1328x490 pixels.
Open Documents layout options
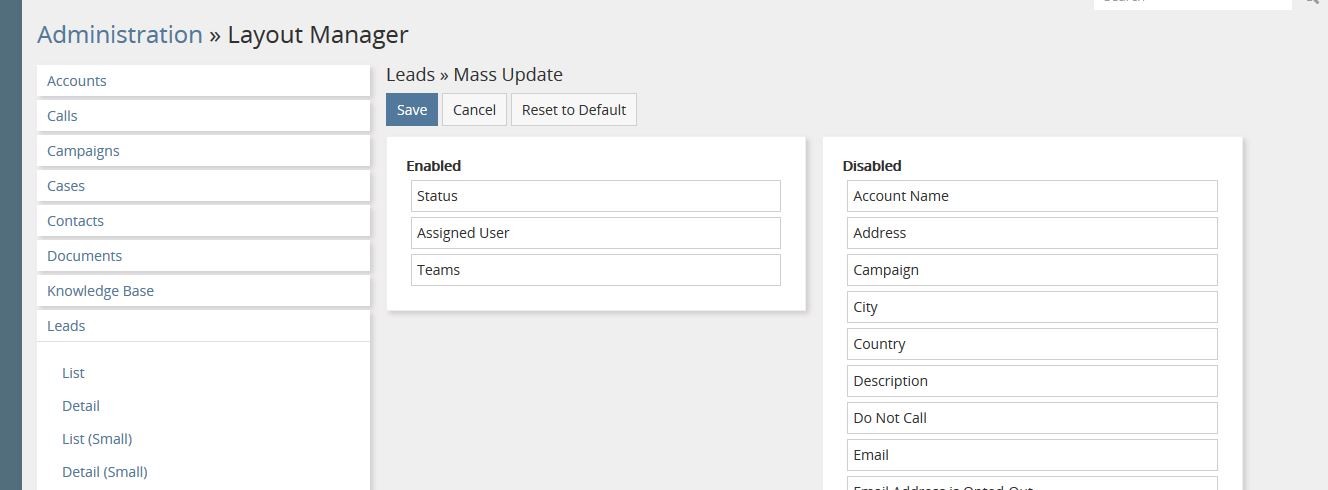[84, 256]
